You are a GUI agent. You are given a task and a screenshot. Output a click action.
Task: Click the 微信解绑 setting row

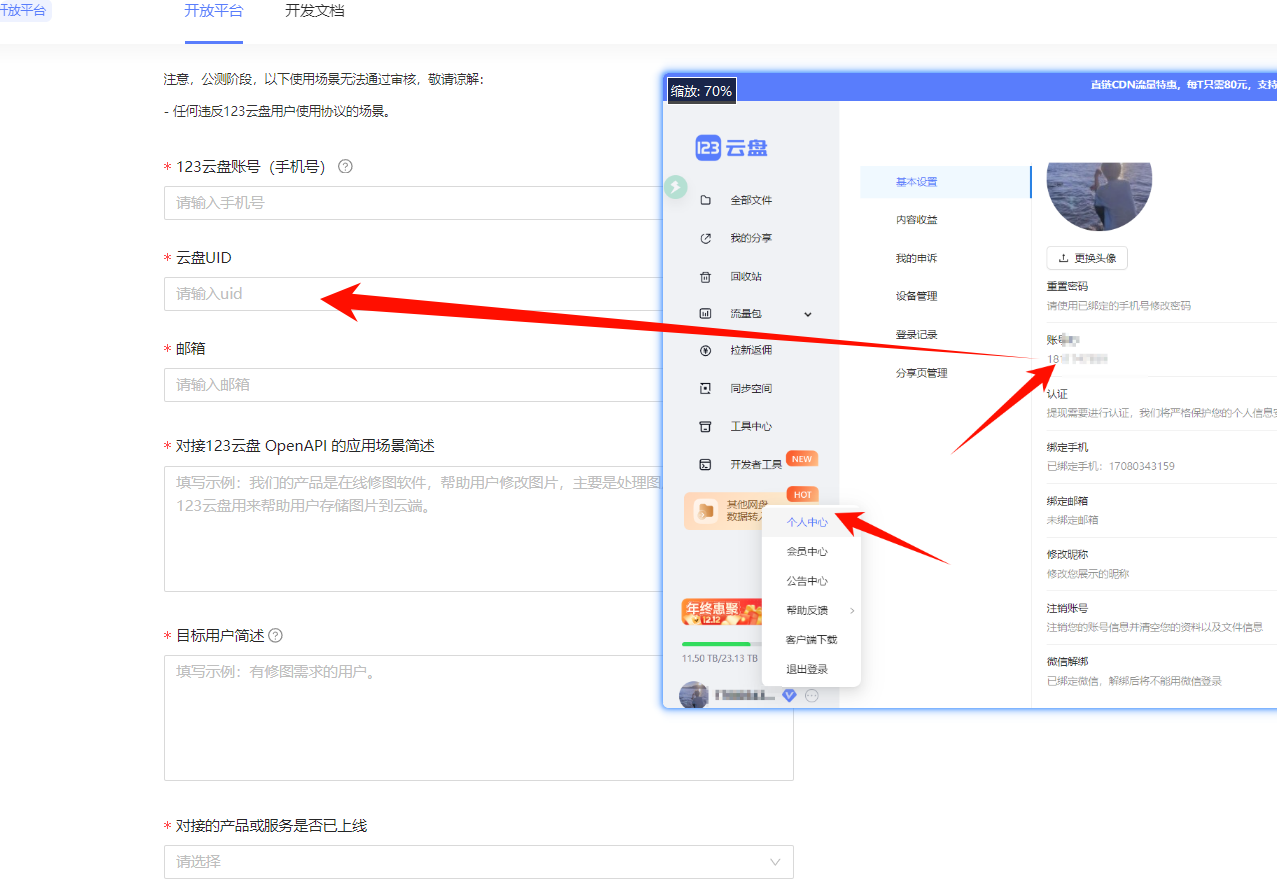1161,671
